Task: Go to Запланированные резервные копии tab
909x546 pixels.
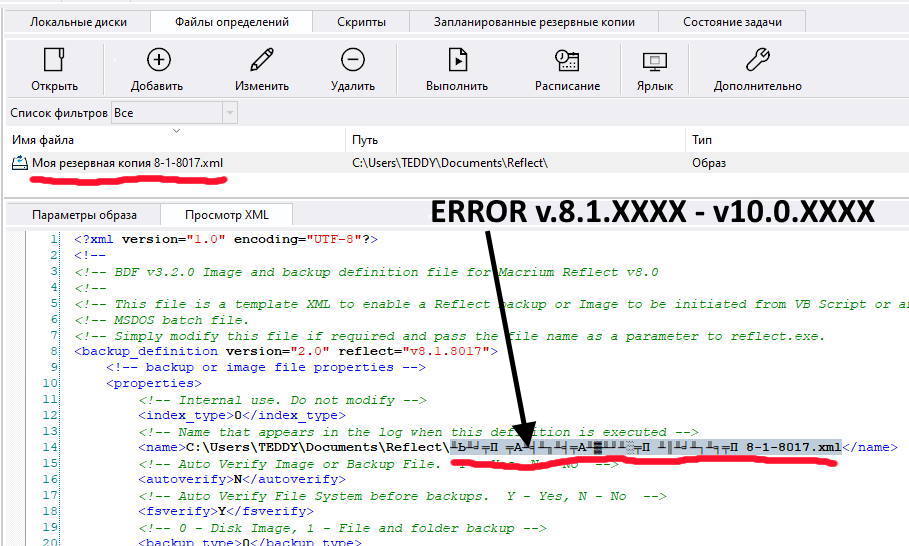Action: (534, 22)
